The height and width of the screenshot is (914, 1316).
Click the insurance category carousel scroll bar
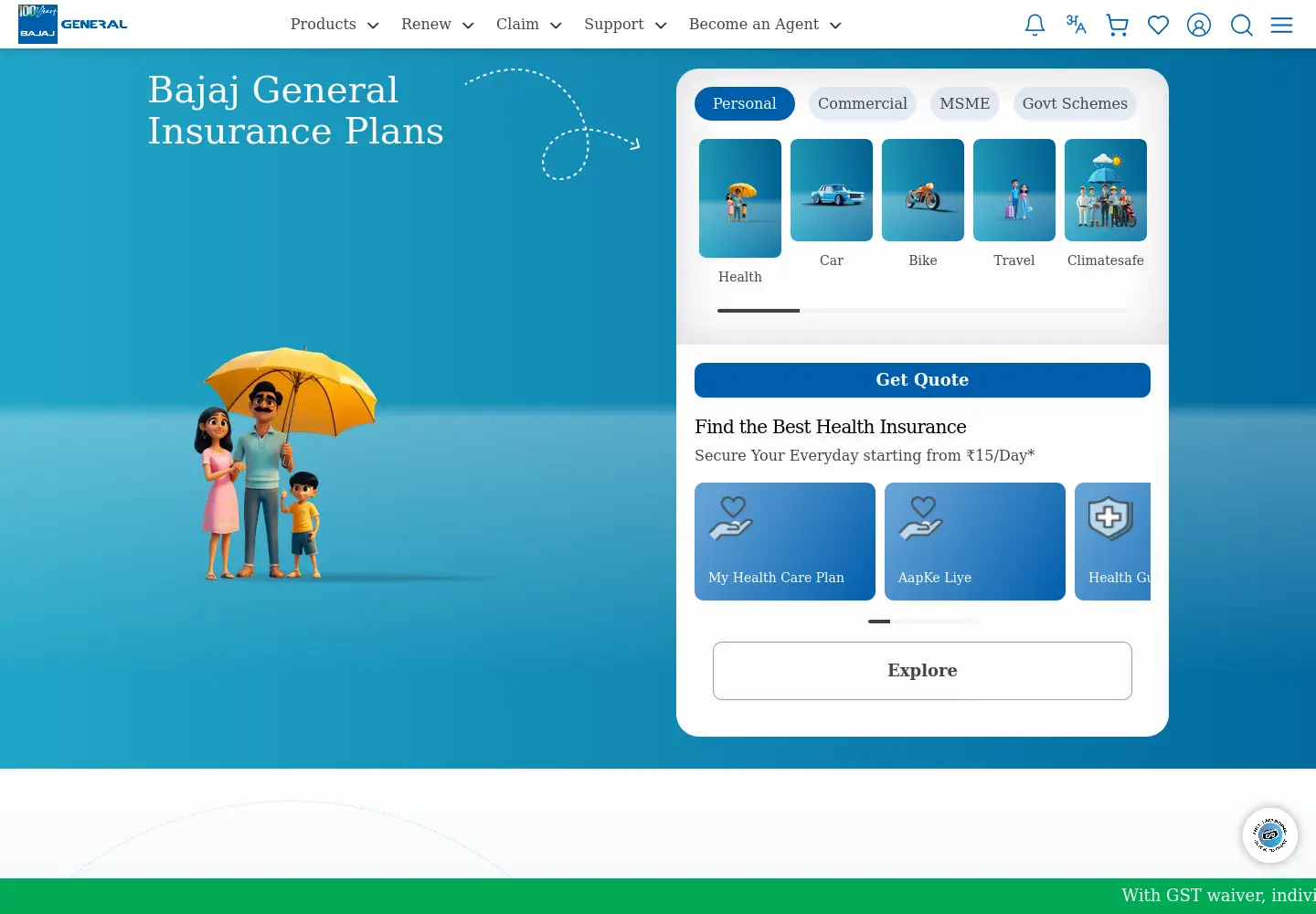[x=922, y=311]
